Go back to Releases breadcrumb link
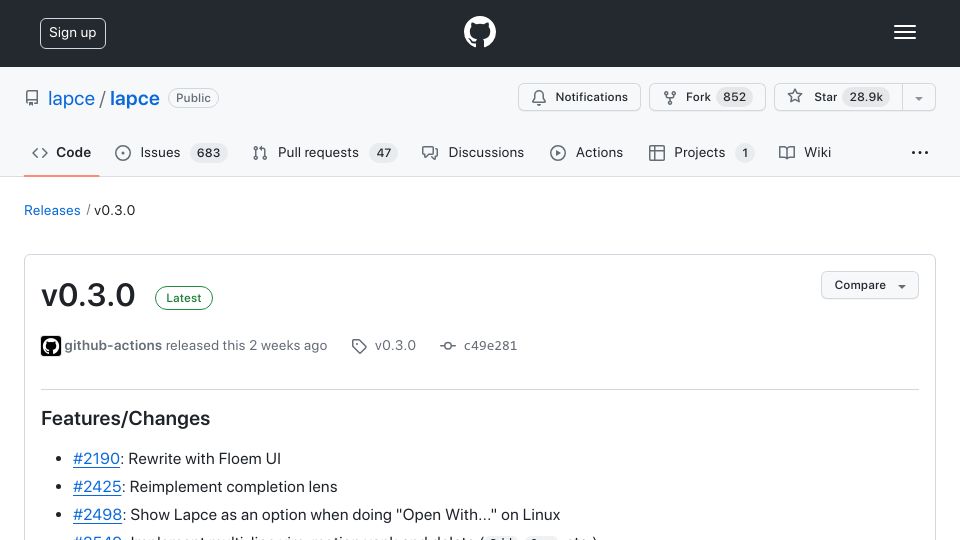 52,210
